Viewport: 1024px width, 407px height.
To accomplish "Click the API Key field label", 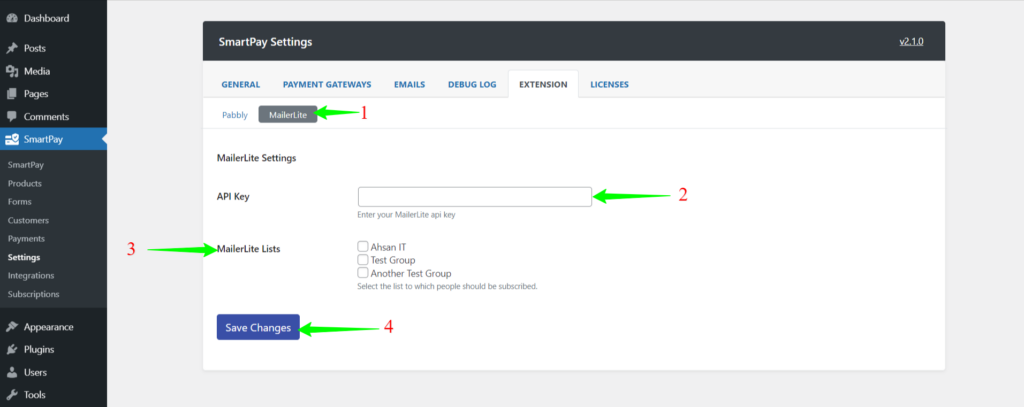I will 233,197.
